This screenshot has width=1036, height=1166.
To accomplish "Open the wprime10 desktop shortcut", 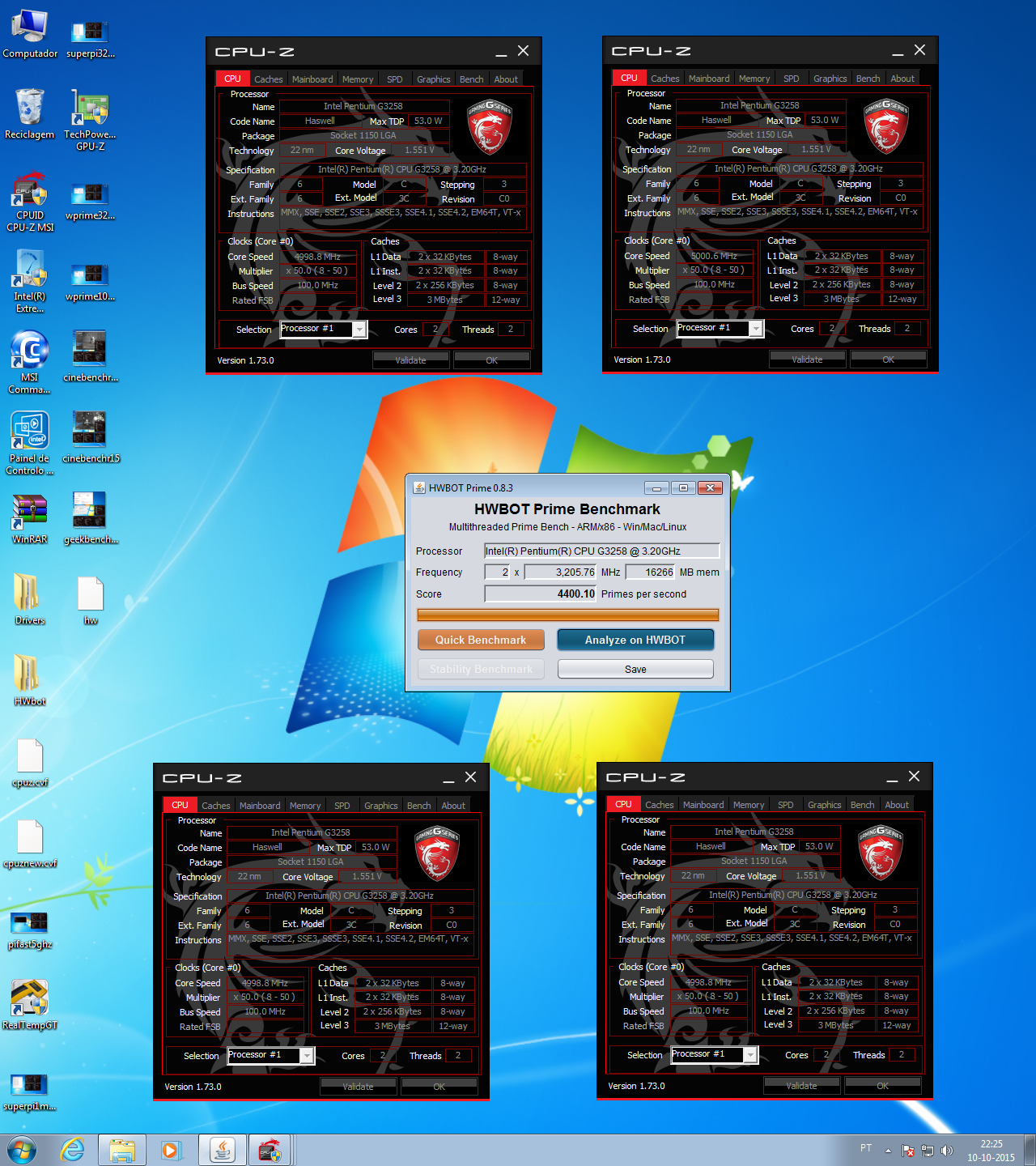I will tap(91, 280).
